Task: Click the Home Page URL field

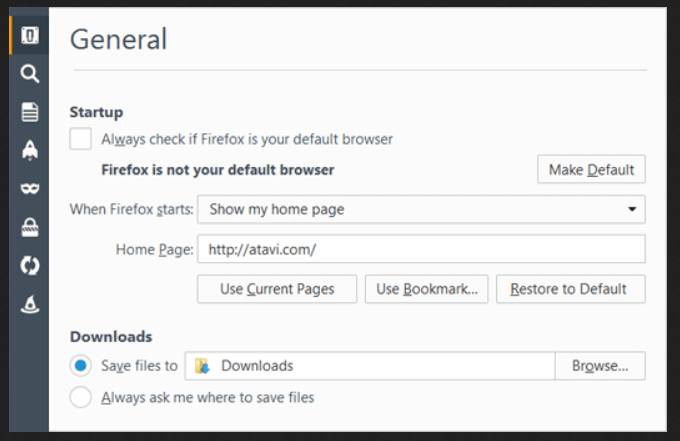Action: (421, 249)
